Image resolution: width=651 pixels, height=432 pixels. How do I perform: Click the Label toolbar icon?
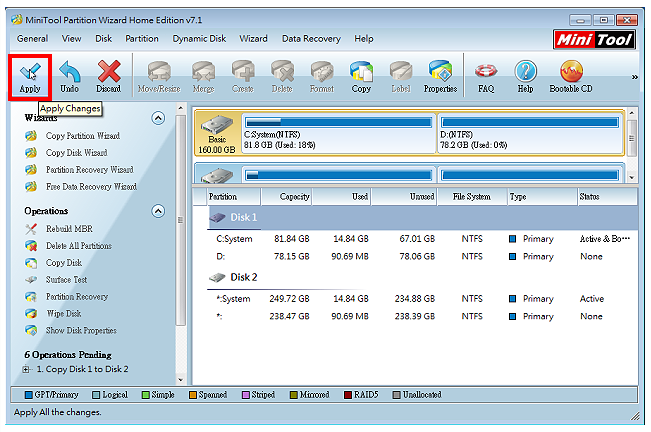(401, 77)
